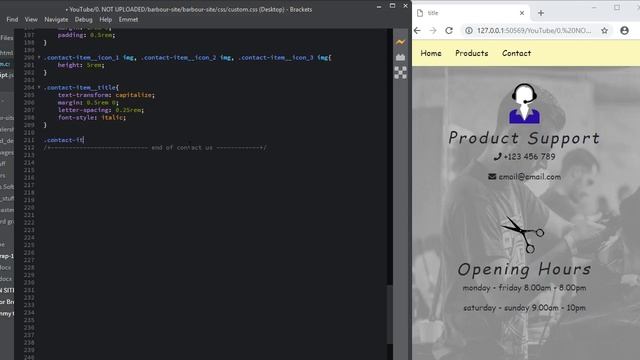Go back in Chrome browser
The height and width of the screenshot is (360, 640).
(x=417, y=31)
